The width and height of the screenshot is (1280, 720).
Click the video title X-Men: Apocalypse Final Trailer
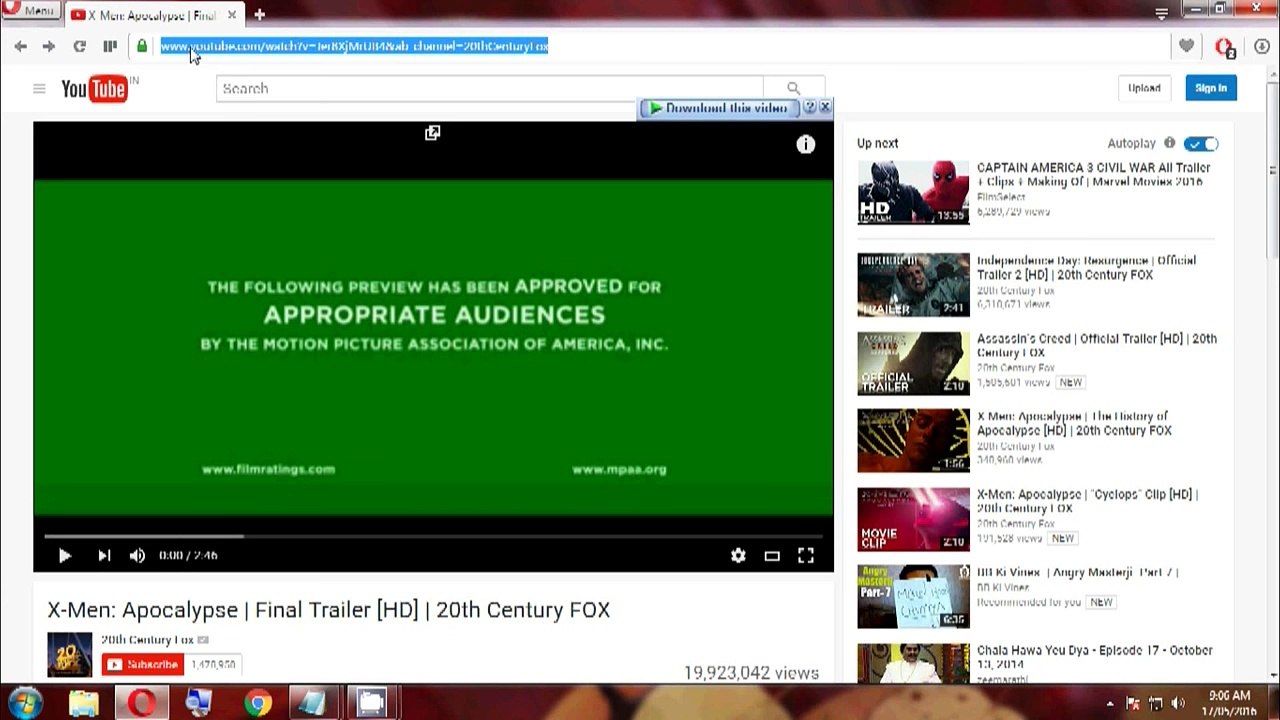pos(329,610)
